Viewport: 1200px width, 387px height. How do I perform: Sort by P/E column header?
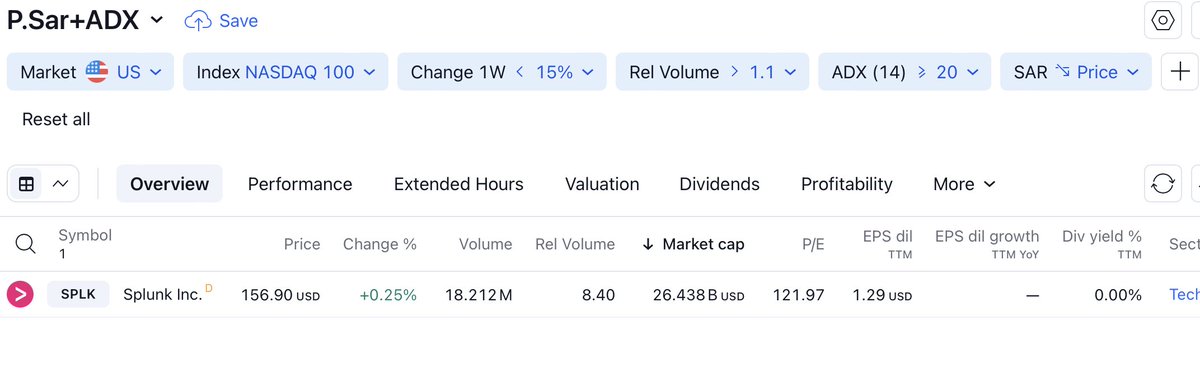click(x=813, y=244)
